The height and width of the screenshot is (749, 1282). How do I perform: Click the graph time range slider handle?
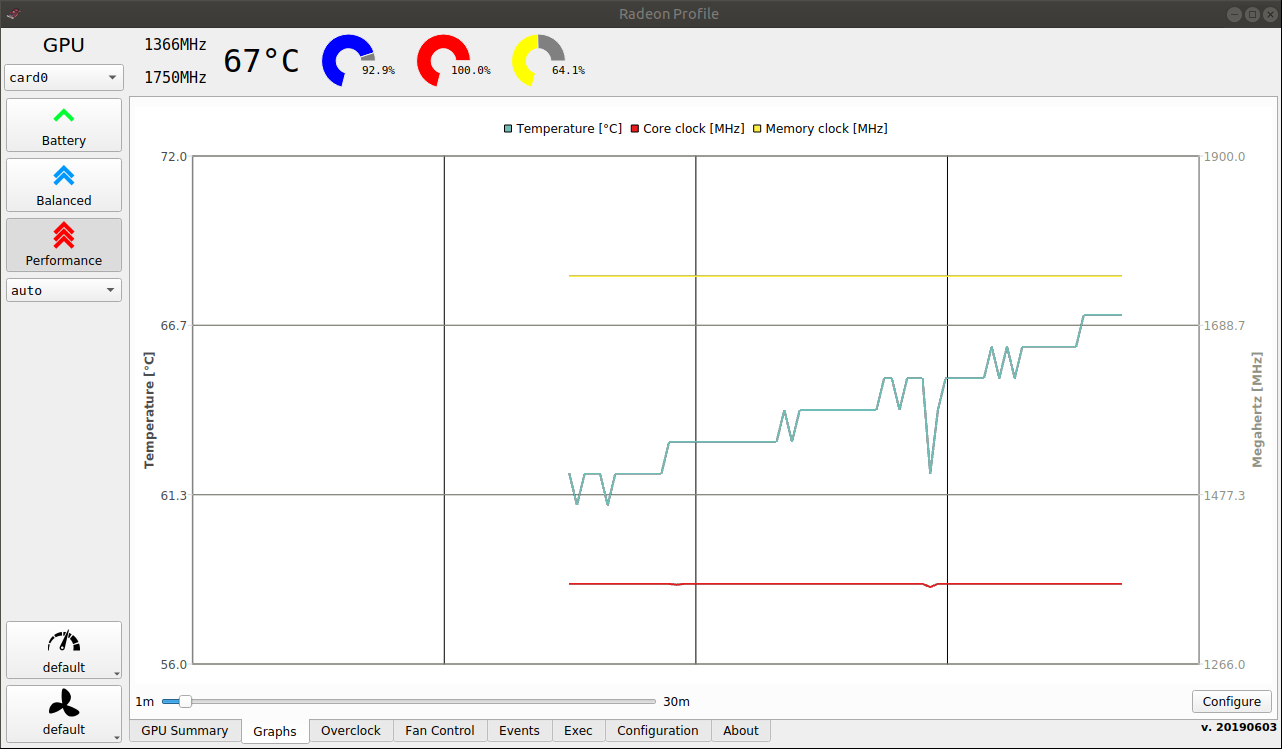click(184, 702)
